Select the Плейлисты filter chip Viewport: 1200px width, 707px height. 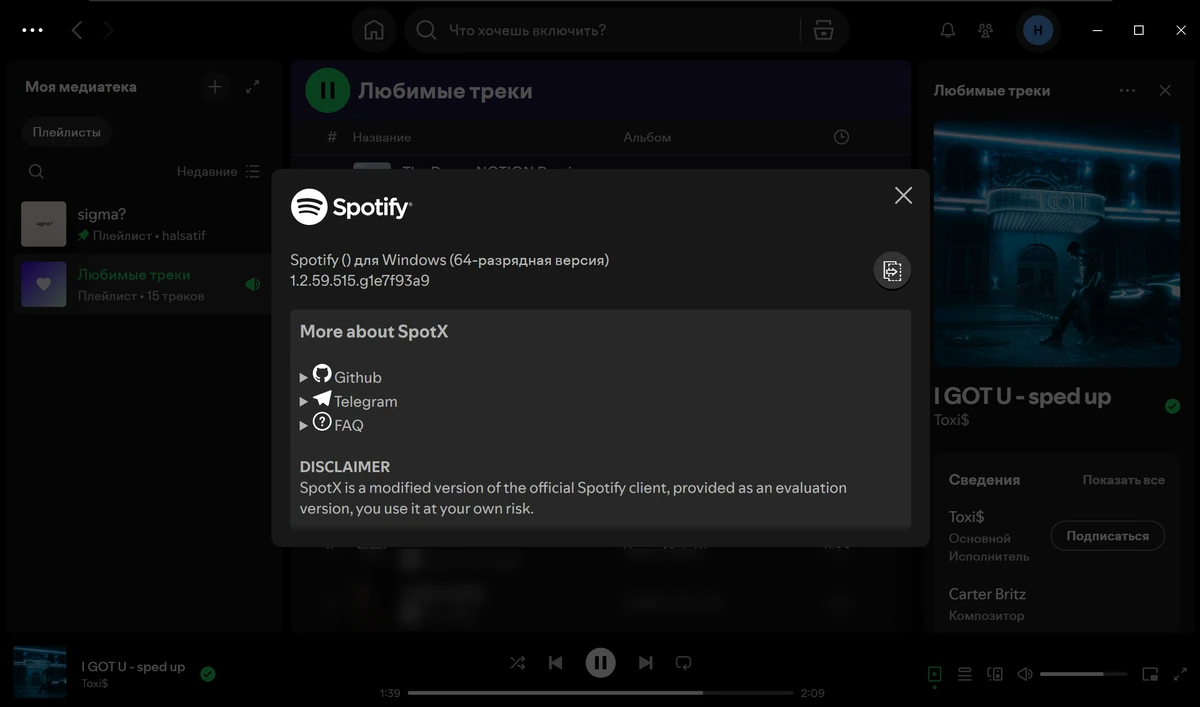66,131
